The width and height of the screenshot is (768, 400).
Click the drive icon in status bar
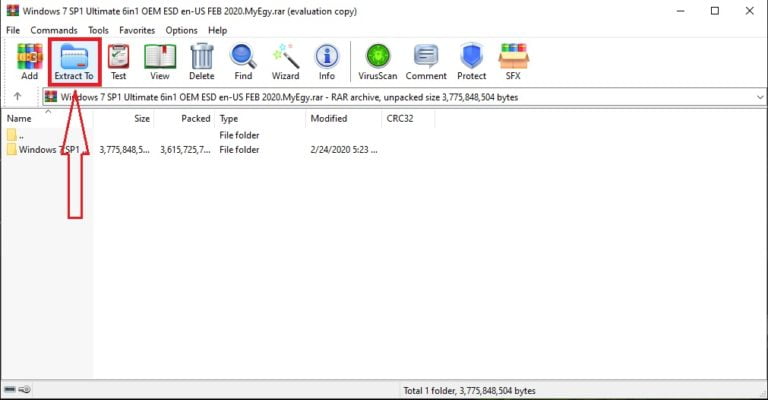click(x=10, y=389)
